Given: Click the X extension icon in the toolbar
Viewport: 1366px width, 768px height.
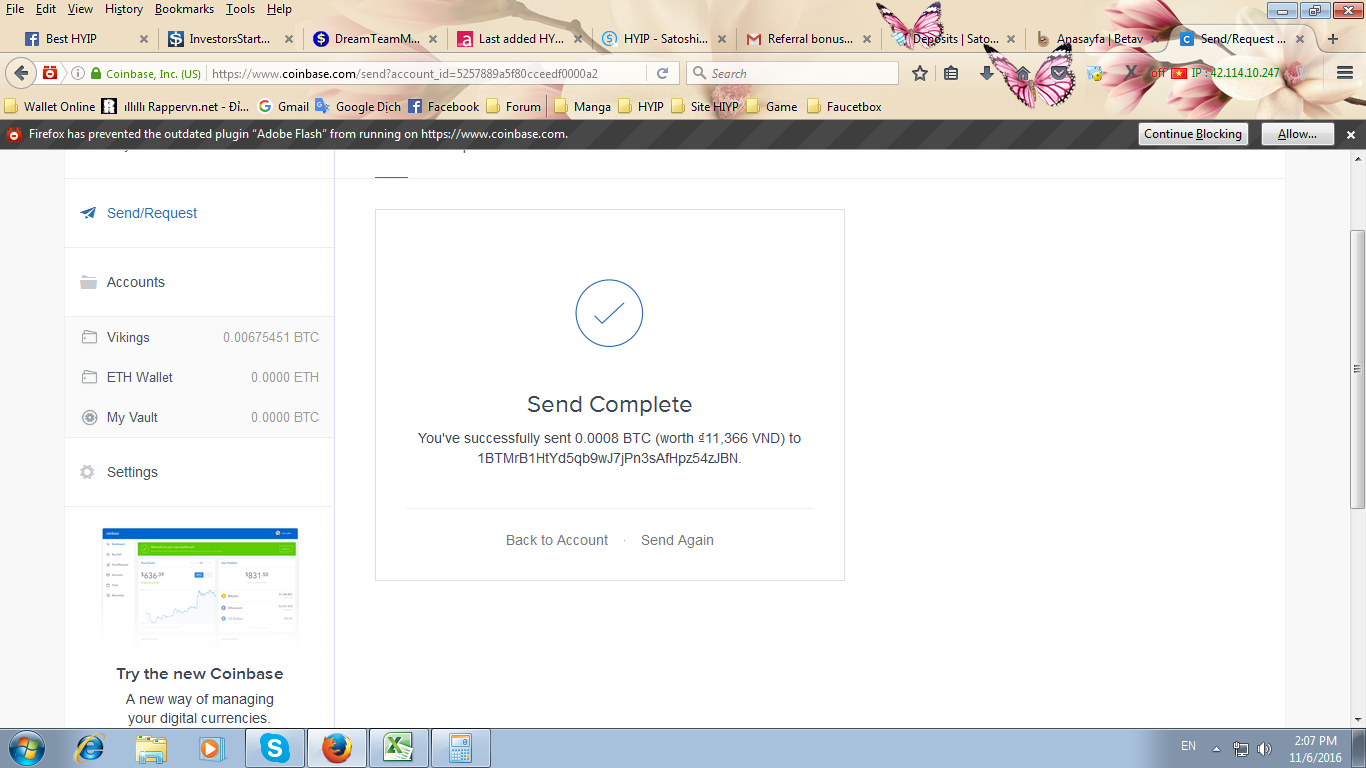Looking at the screenshot, I should pos(1130,73).
